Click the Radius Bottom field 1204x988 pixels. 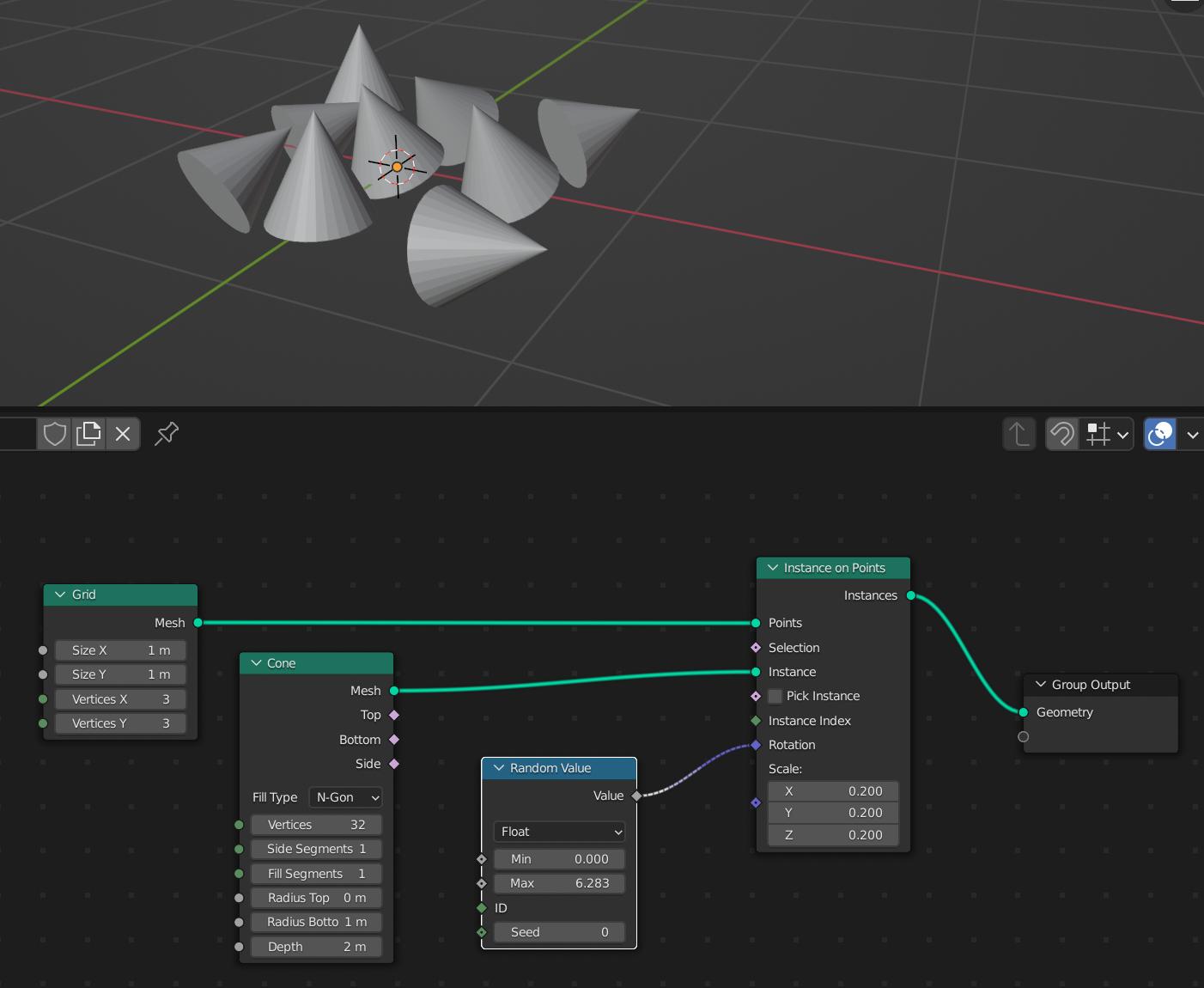click(x=316, y=922)
